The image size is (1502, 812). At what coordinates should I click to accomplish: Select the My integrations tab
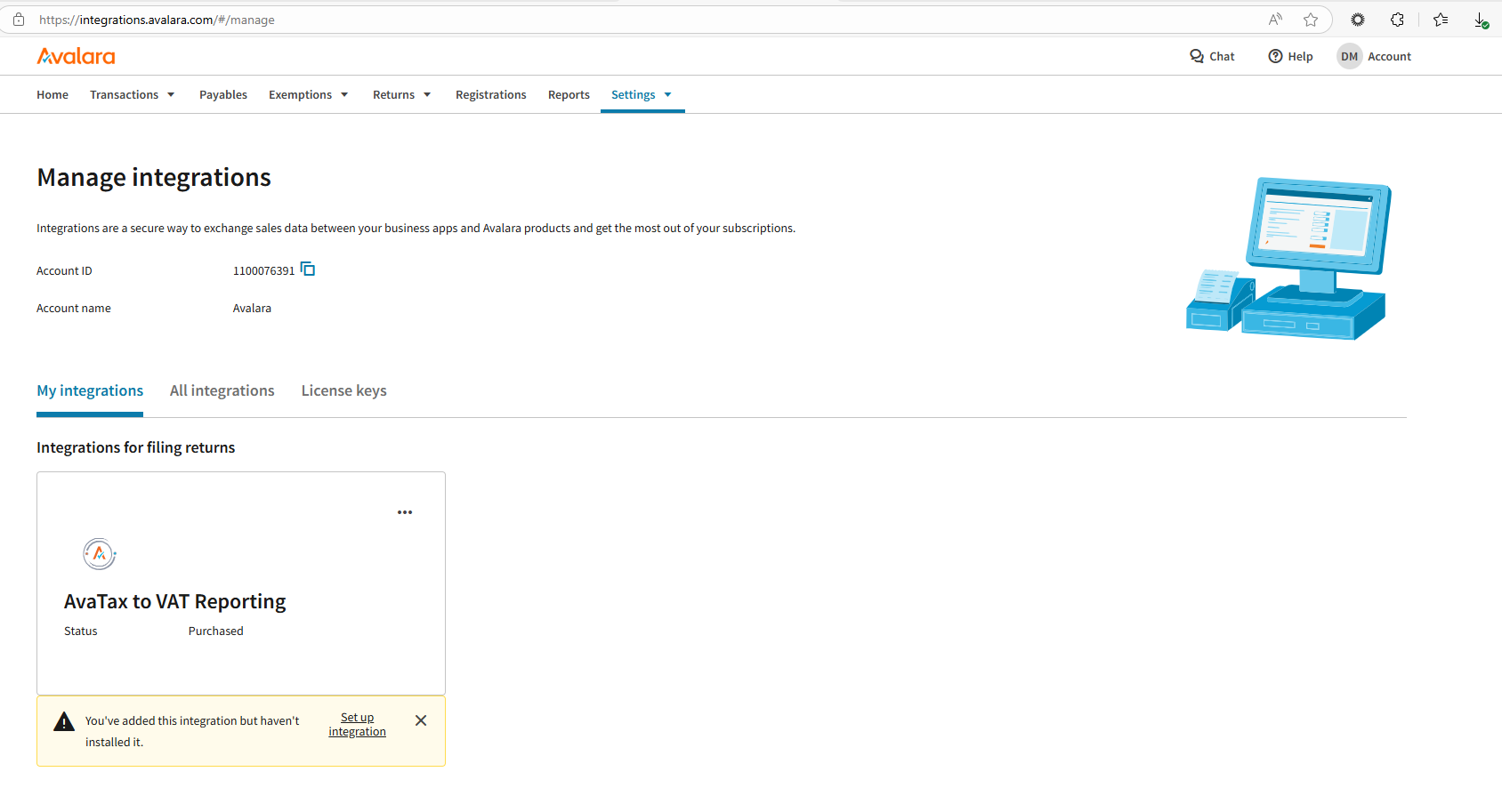(x=90, y=390)
